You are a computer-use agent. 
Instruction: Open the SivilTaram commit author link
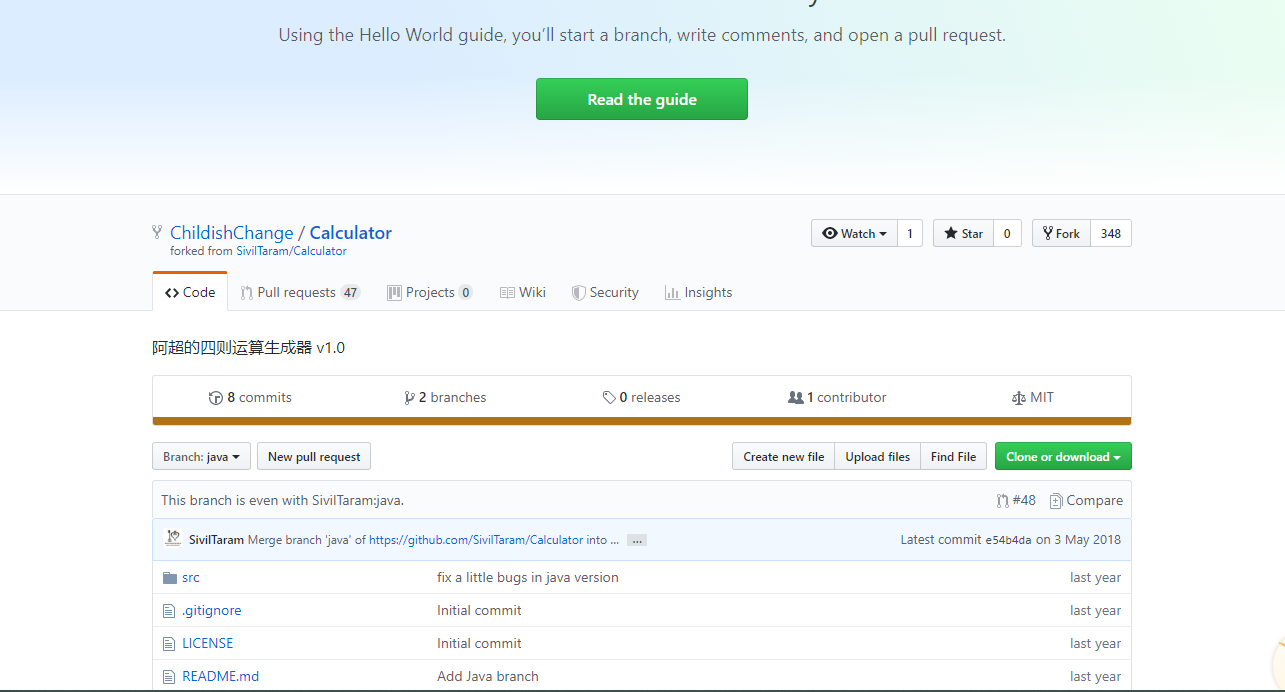click(216, 539)
